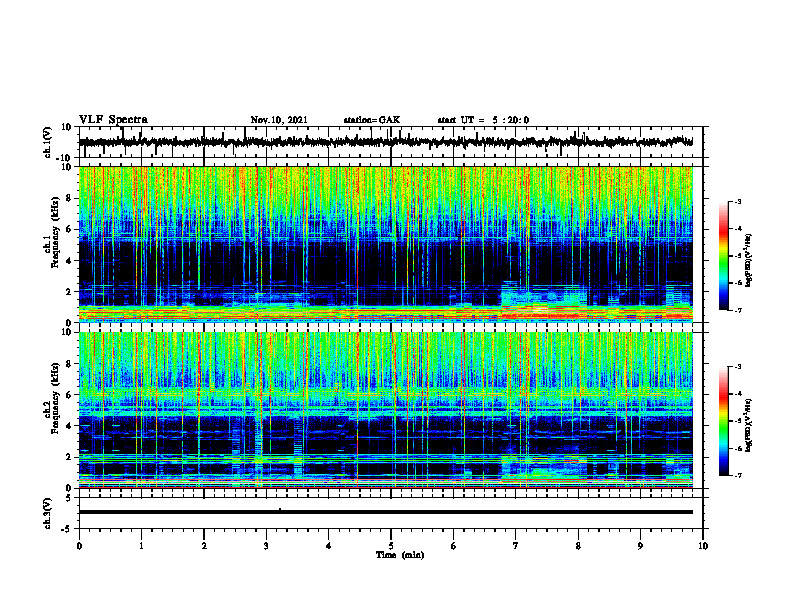The width and height of the screenshot is (792, 612).
Task: Click the "ch.1(V)" waveform axis label
Action: 48,142
